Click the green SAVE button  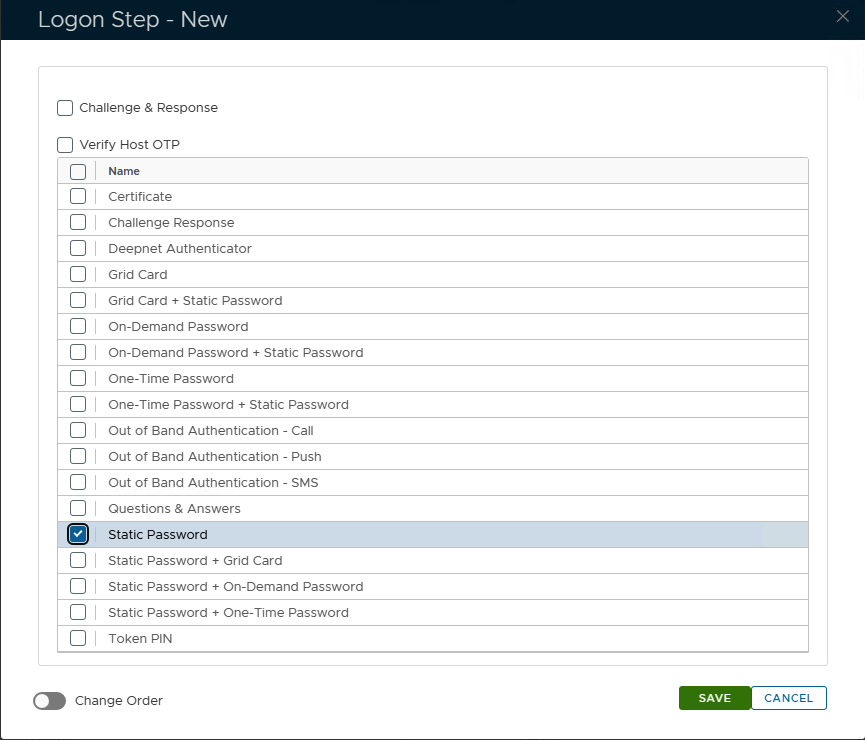[714, 698]
